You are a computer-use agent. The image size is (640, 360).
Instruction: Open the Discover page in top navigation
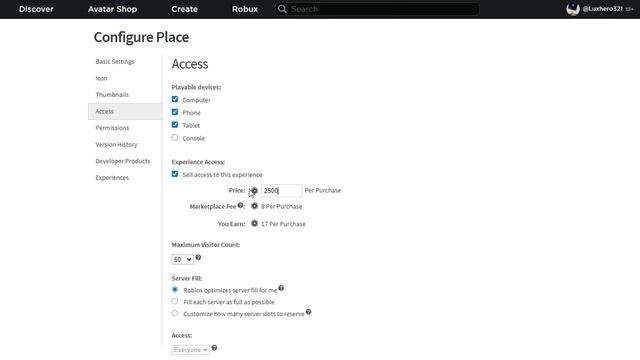pos(36,9)
